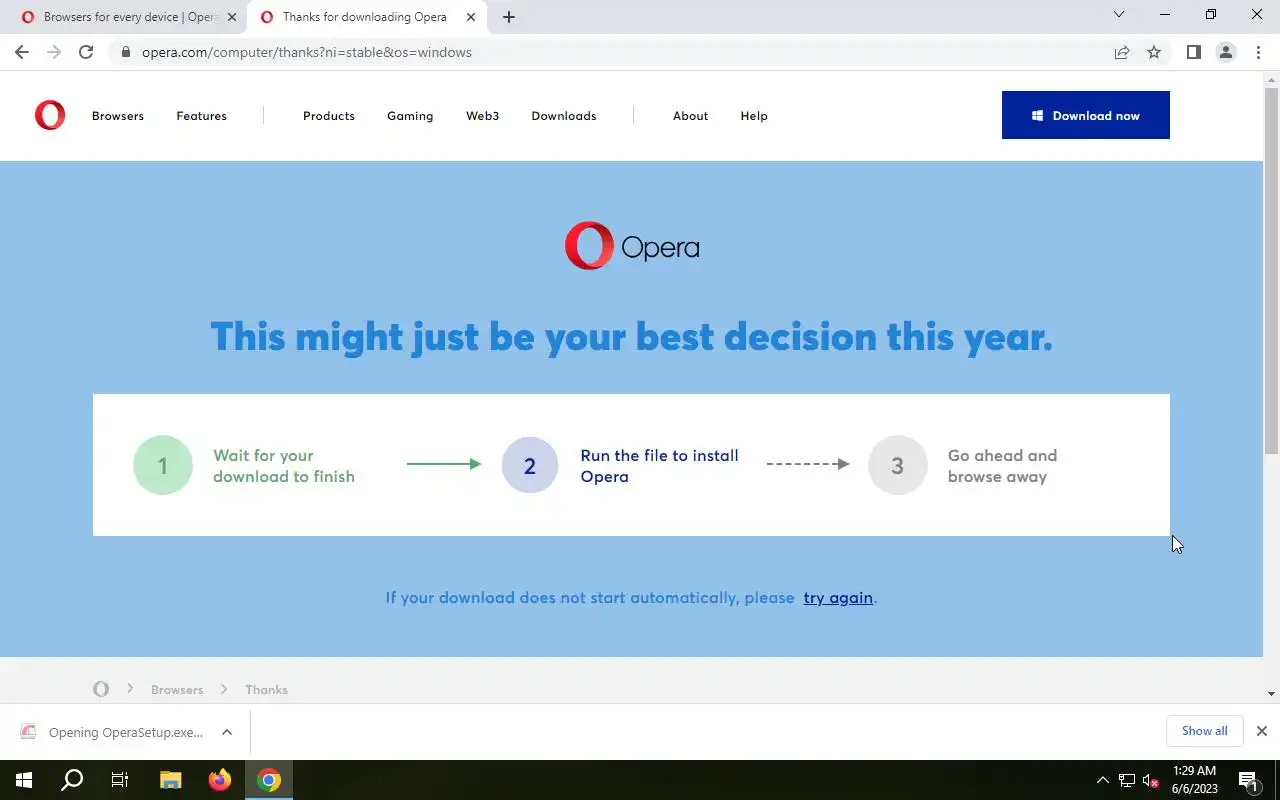Open notification center icon
Screen dimensions: 1280x800
1248,781
